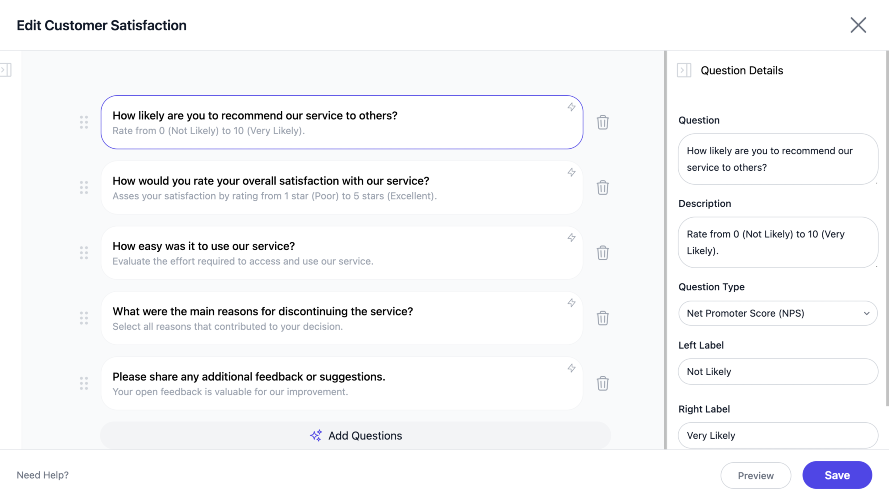Select the overall satisfaction question card
889x500 pixels.
342,188
